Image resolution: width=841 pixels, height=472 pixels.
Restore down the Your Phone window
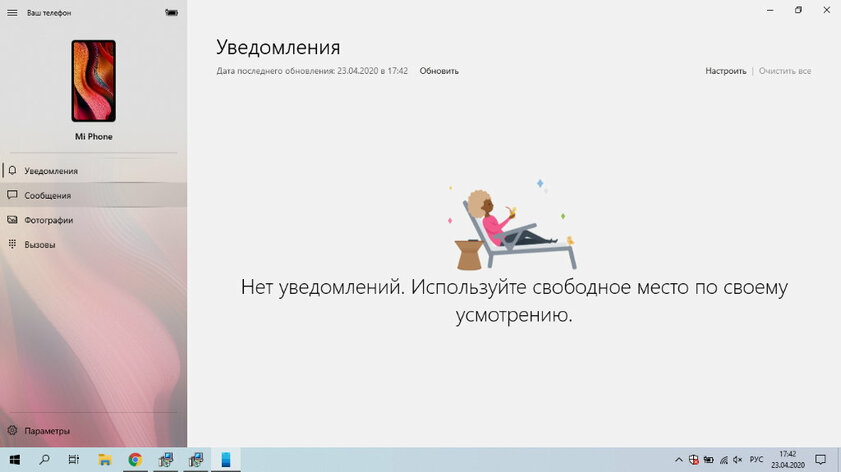click(798, 10)
